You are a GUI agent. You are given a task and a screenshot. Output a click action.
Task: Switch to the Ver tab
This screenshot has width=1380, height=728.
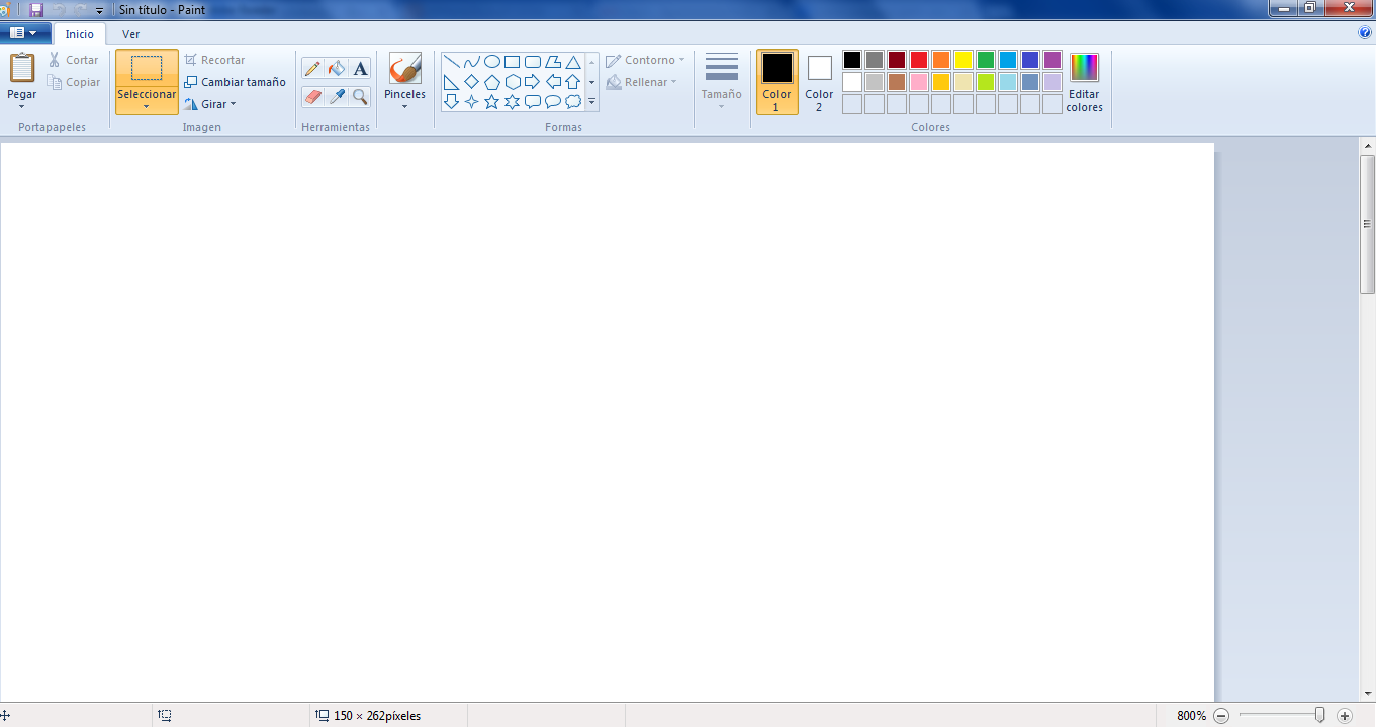tap(130, 33)
